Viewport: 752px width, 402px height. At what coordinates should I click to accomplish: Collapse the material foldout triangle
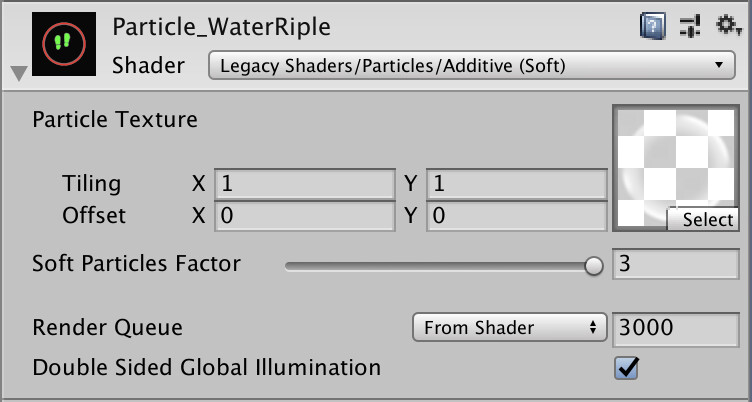coord(19,73)
